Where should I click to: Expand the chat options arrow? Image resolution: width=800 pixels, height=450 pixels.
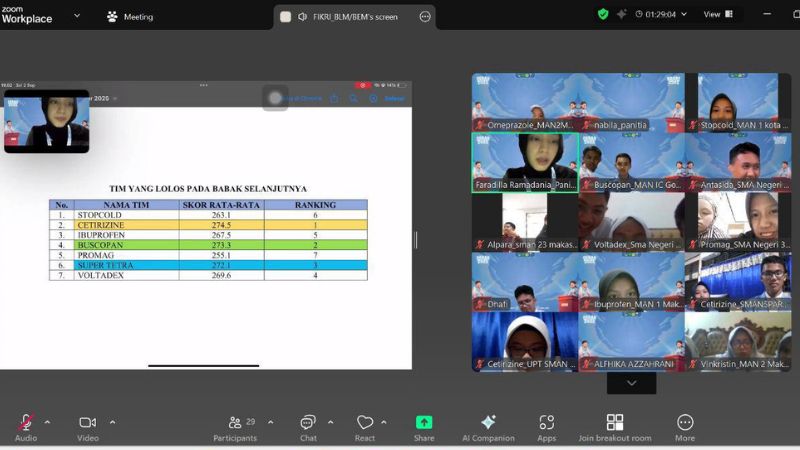(x=331, y=422)
